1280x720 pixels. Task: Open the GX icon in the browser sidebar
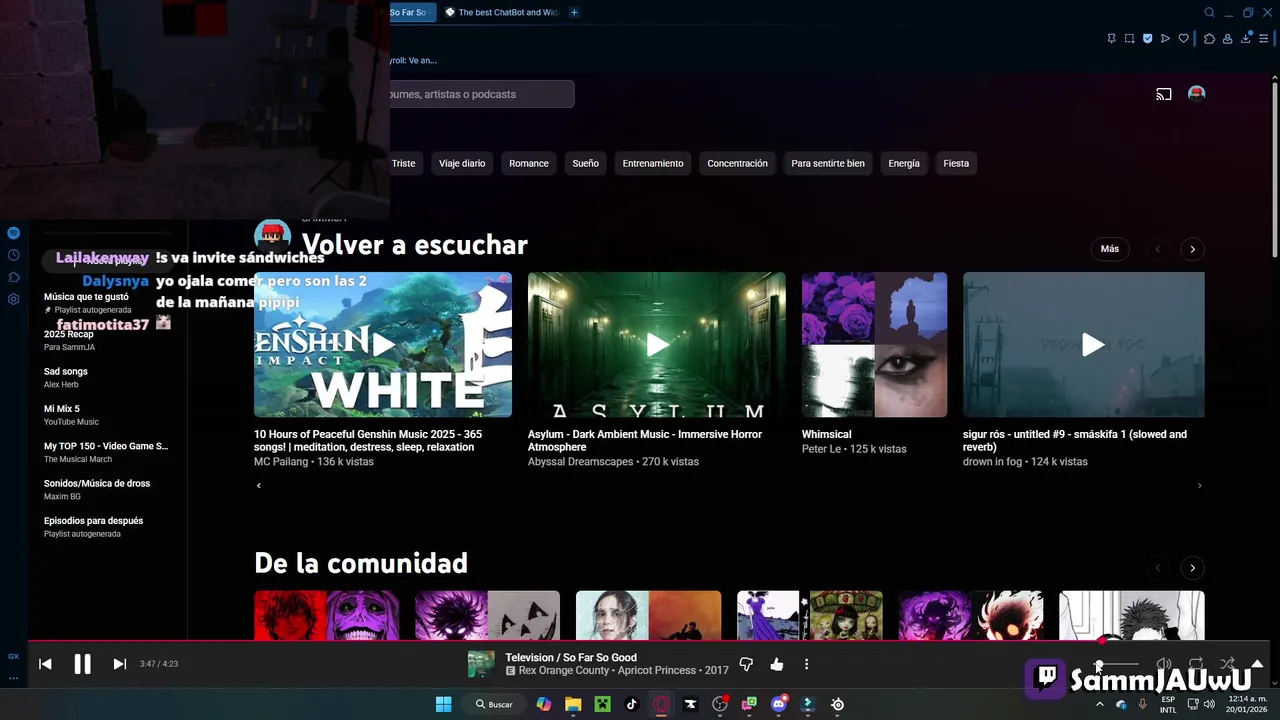click(13, 657)
